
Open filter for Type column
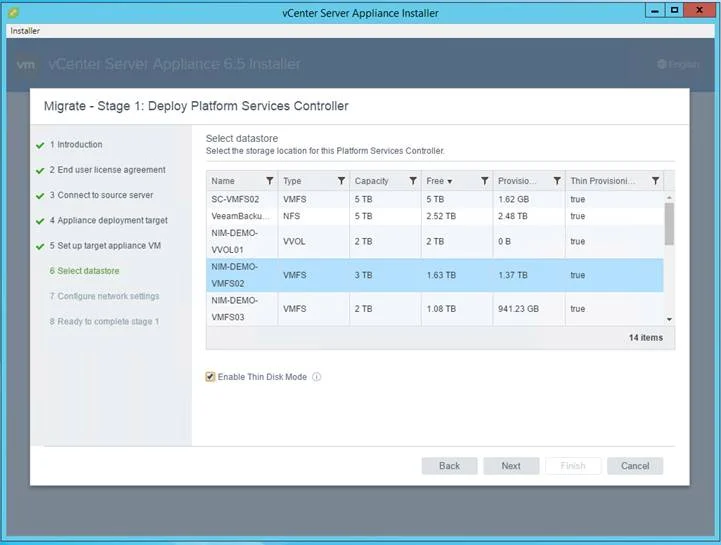(x=341, y=181)
